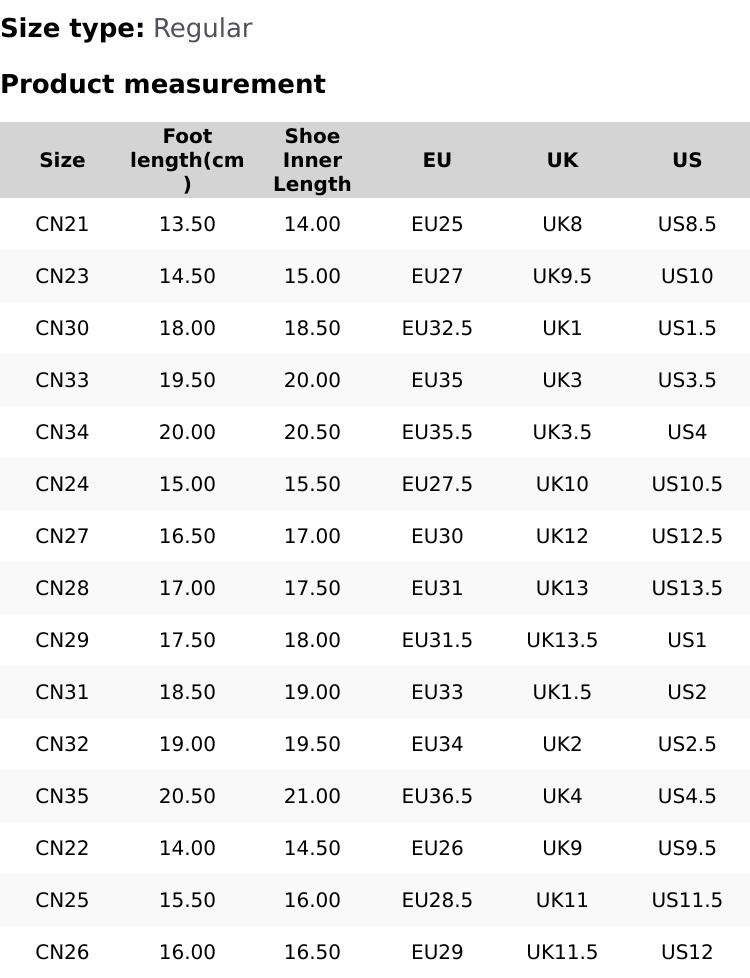Select the US column header
Viewport: 750px width, 978px height.
[x=687, y=160]
